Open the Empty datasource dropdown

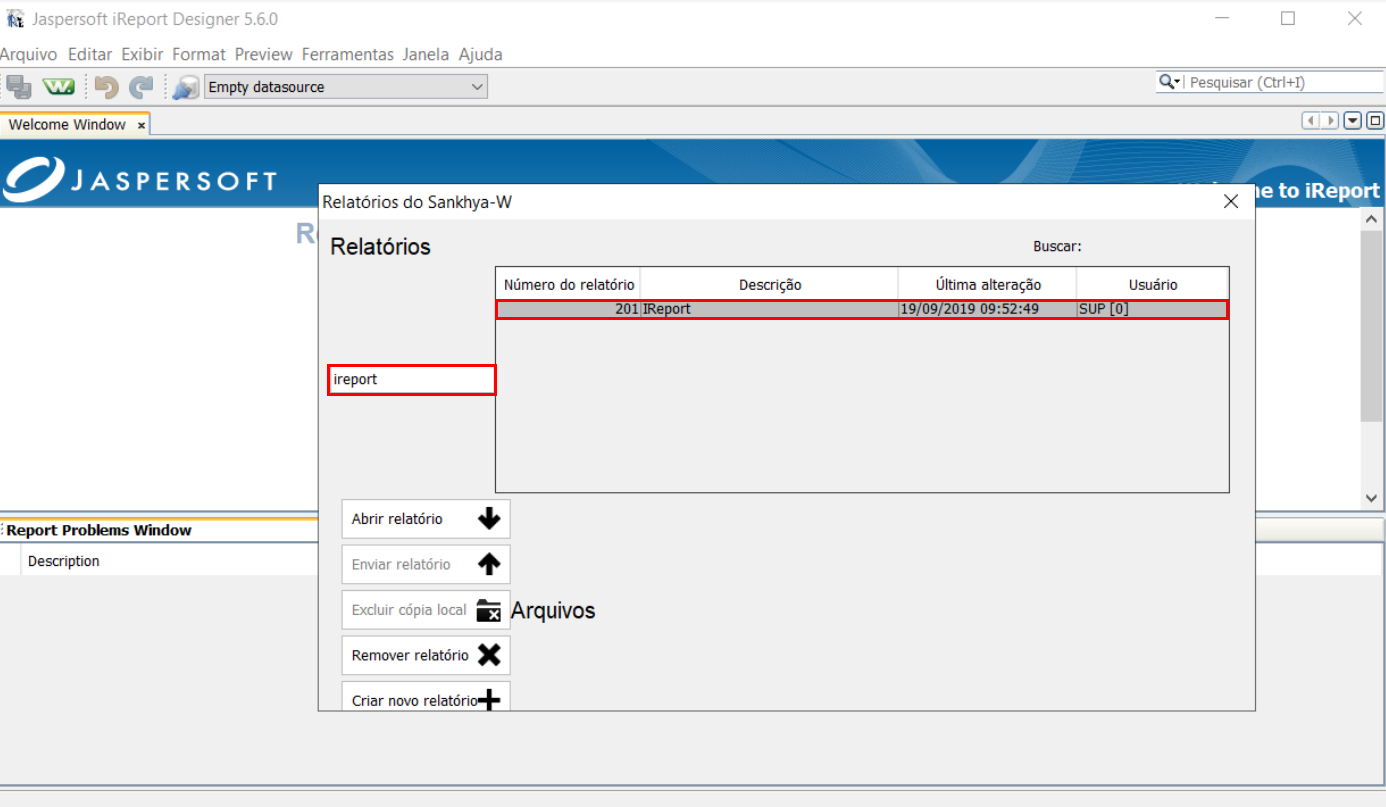[x=346, y=87]
